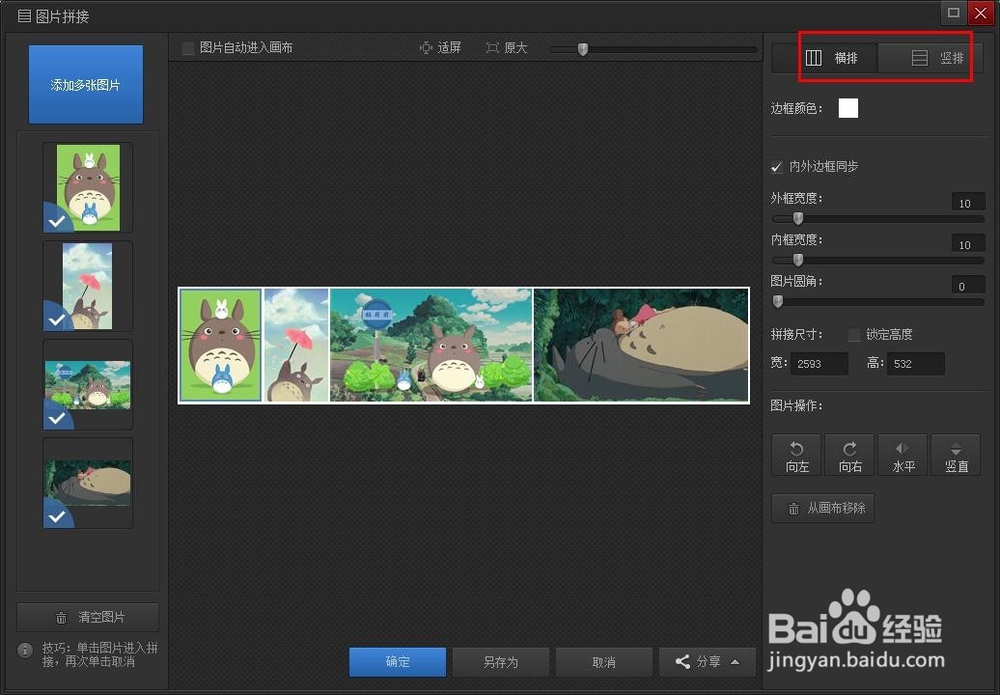Click the 宽 width input field
This screenshot has height=695, width=1000.
click(x=819, y=363)
